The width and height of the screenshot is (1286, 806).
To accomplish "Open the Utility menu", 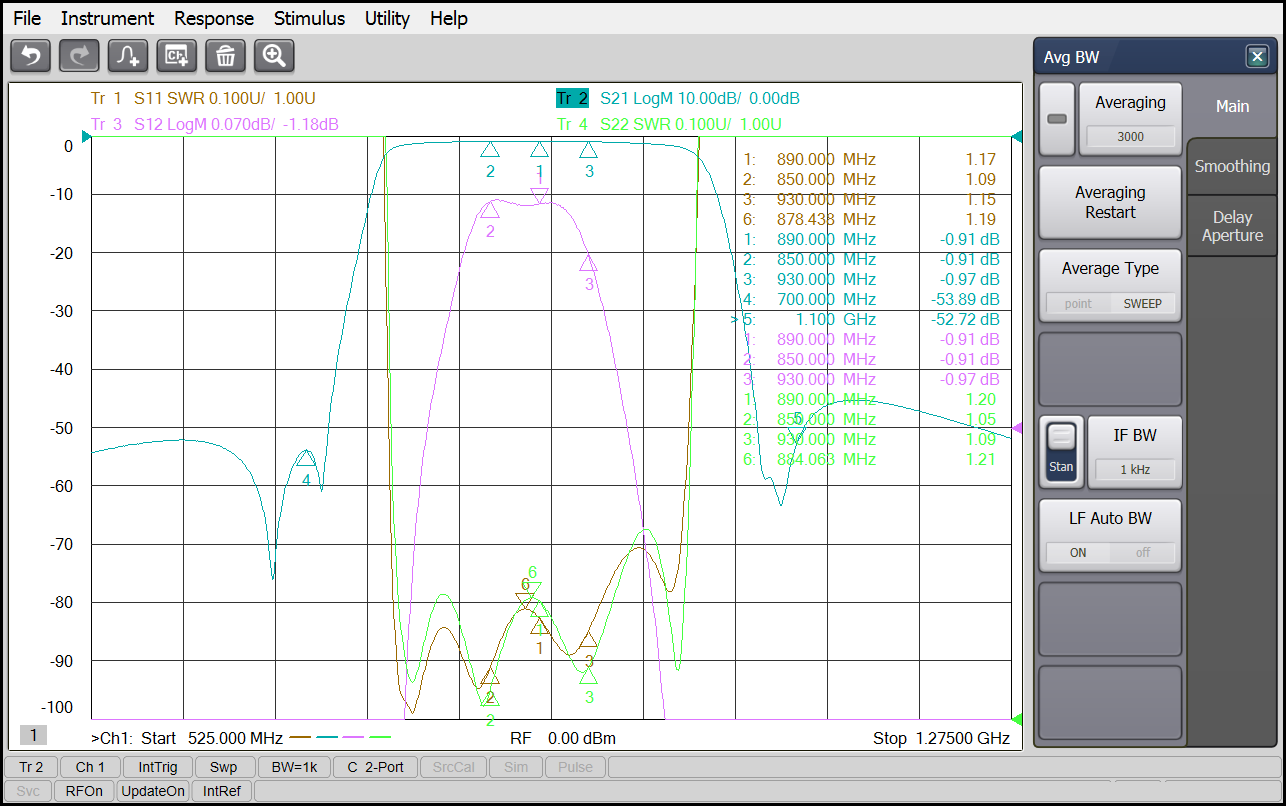I will point(387,18).
